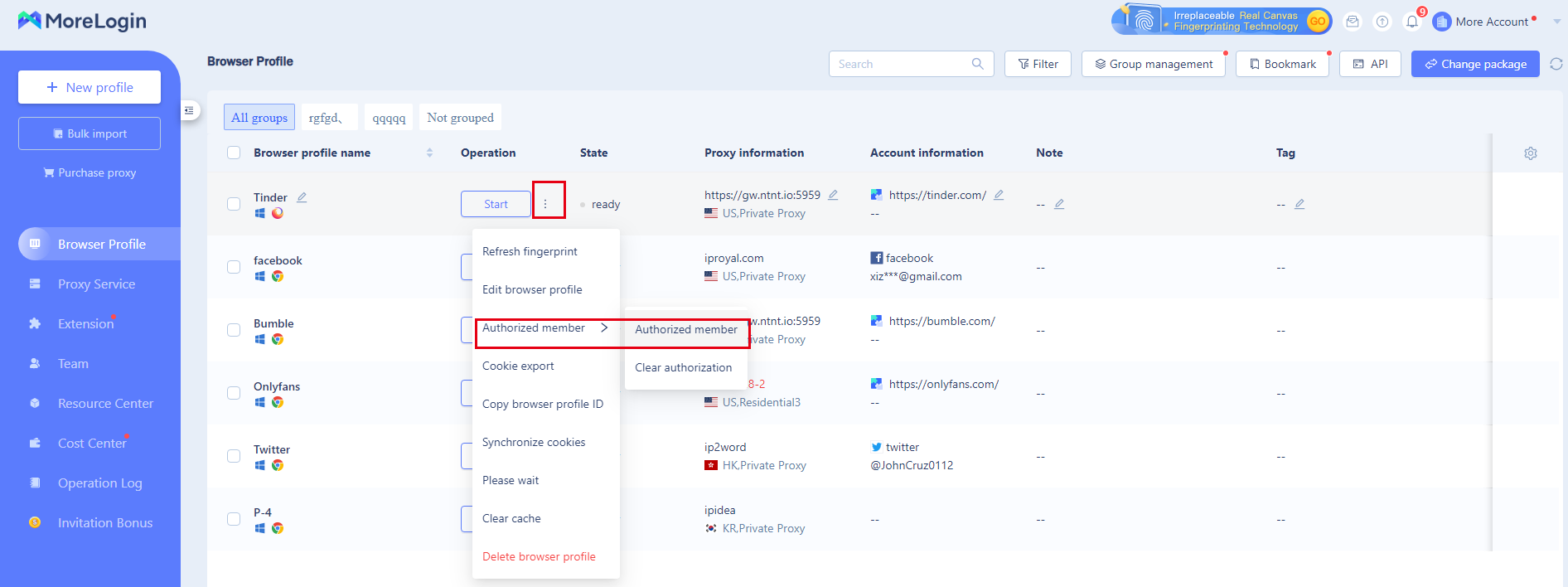The width and height of the screenshot is (1568, 587).
Task: Choose Clear cache option
Action: coord(545,518)
